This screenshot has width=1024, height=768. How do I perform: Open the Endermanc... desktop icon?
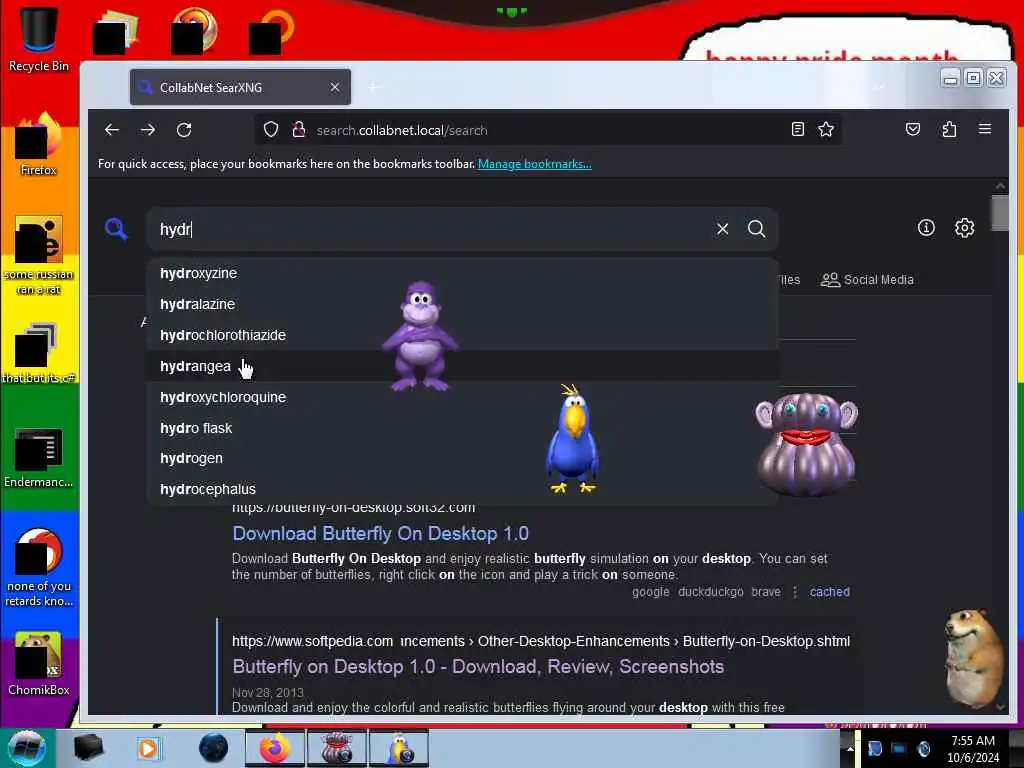click(x=39, y=457)
